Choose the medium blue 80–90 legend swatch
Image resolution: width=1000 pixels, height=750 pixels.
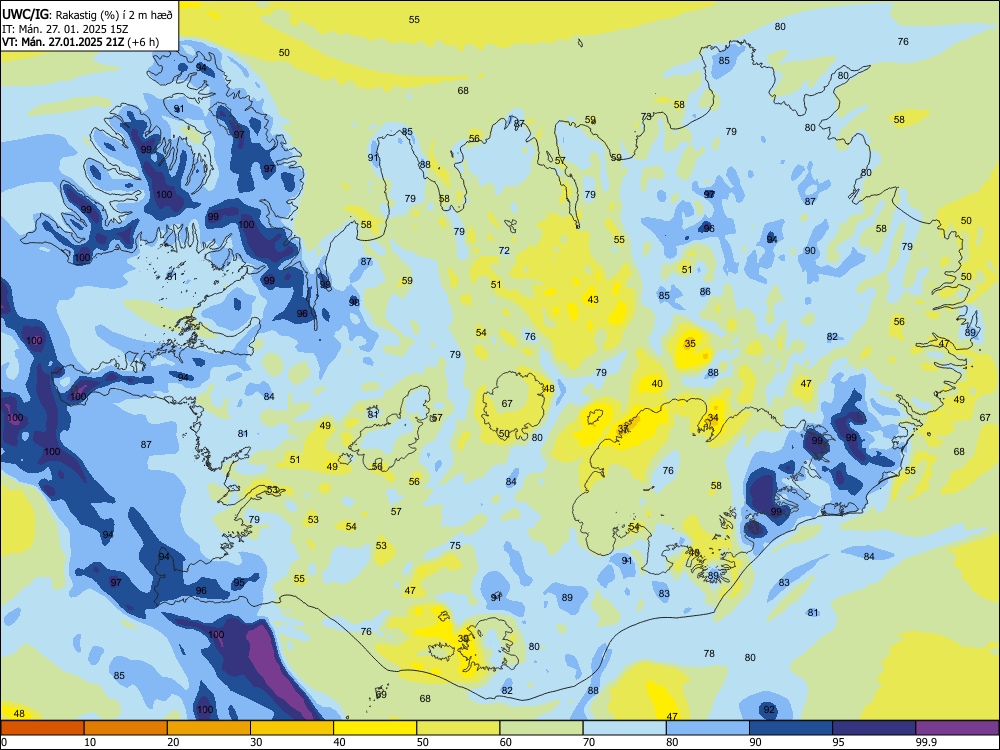pos(708,728)
